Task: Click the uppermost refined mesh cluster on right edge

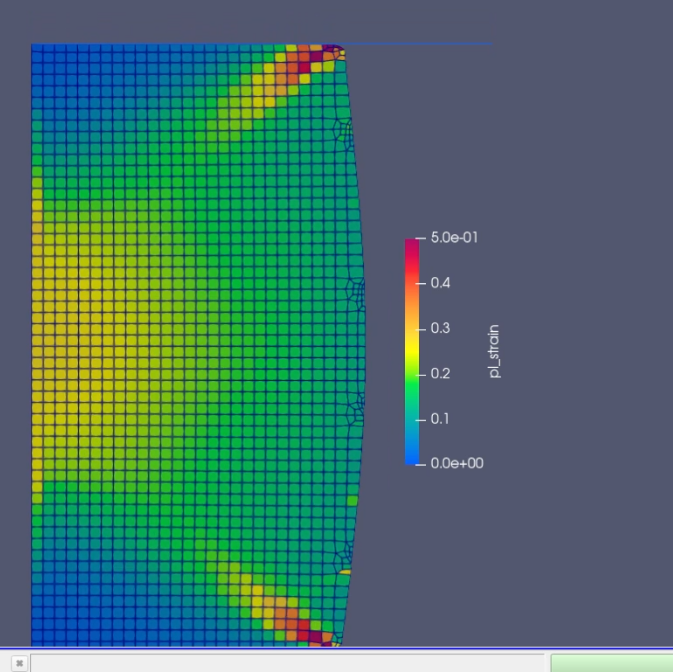Action: [346, 133]
